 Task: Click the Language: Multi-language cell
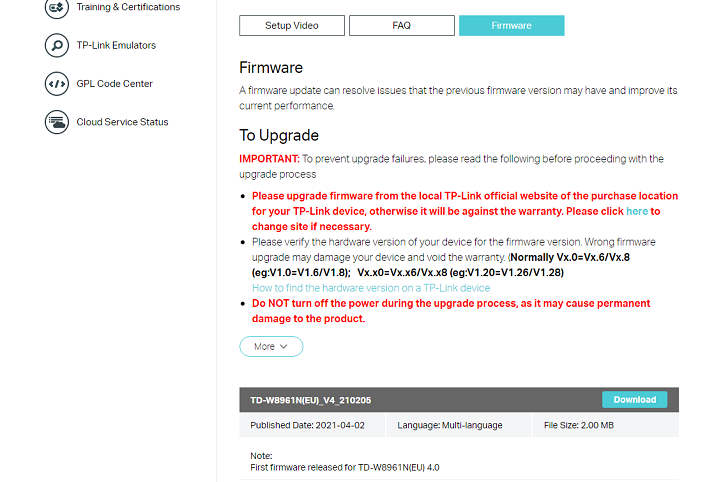pos(459,425)
